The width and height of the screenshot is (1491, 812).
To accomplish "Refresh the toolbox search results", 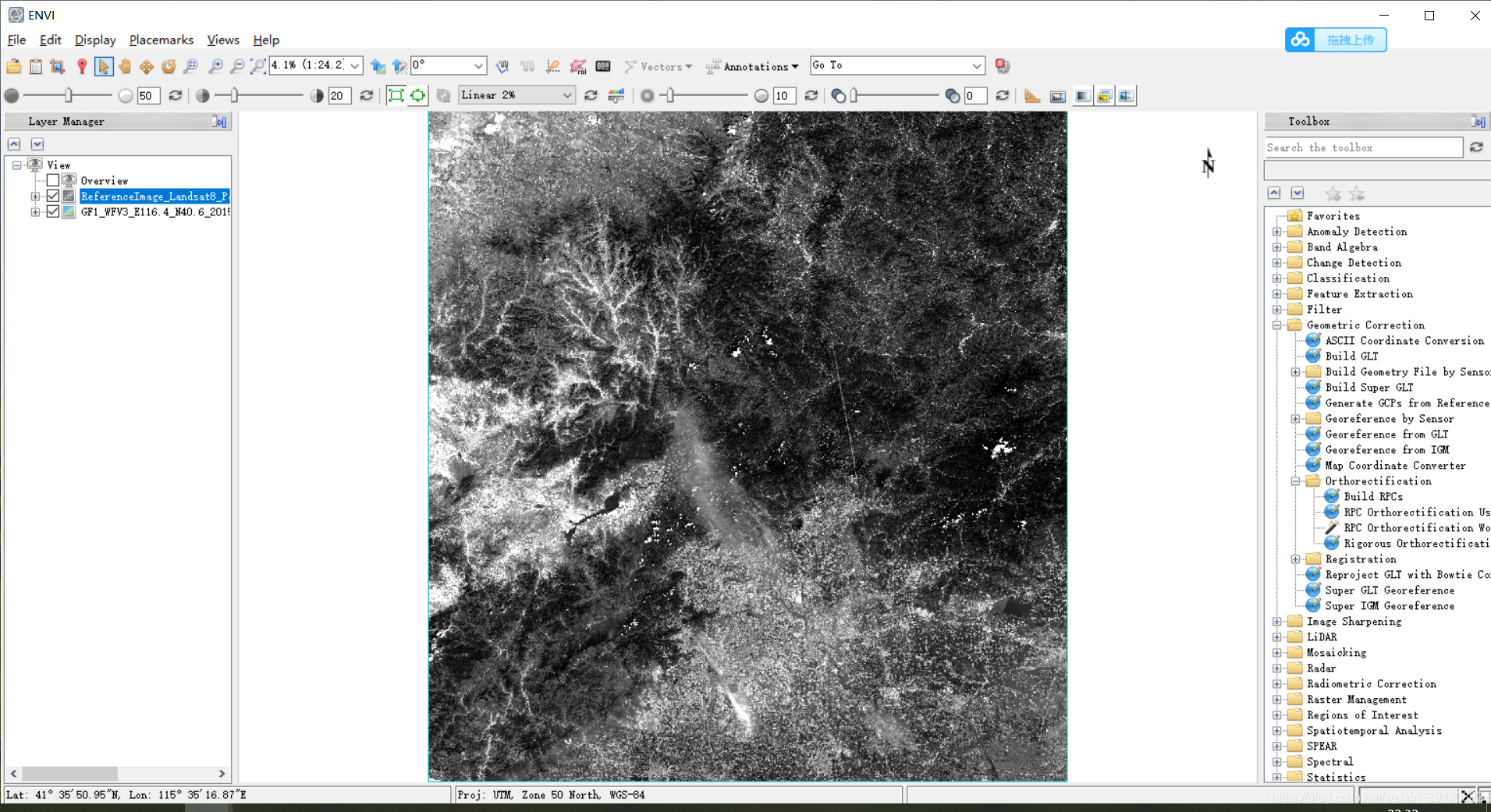I will pos(1477,147).
